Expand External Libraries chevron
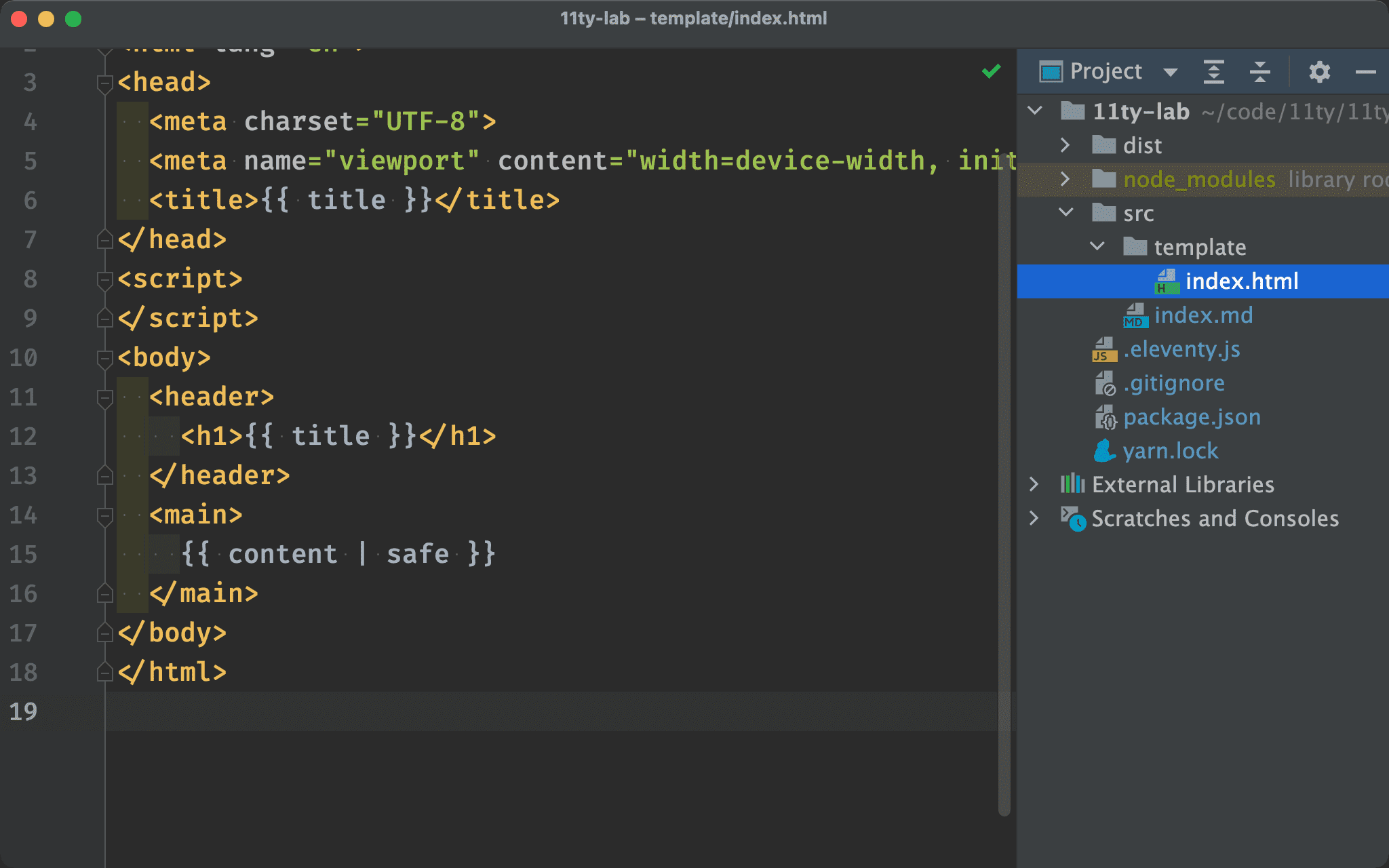Screen dimensions: 1389x868 [1034, 484]
